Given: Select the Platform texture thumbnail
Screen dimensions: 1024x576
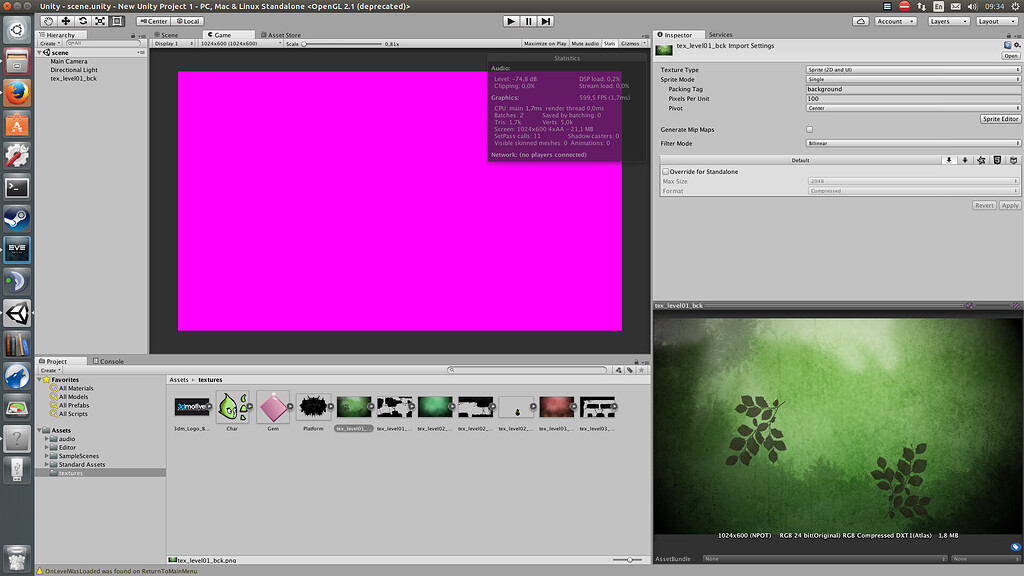Looking at the screenshot, I should 313,406.
